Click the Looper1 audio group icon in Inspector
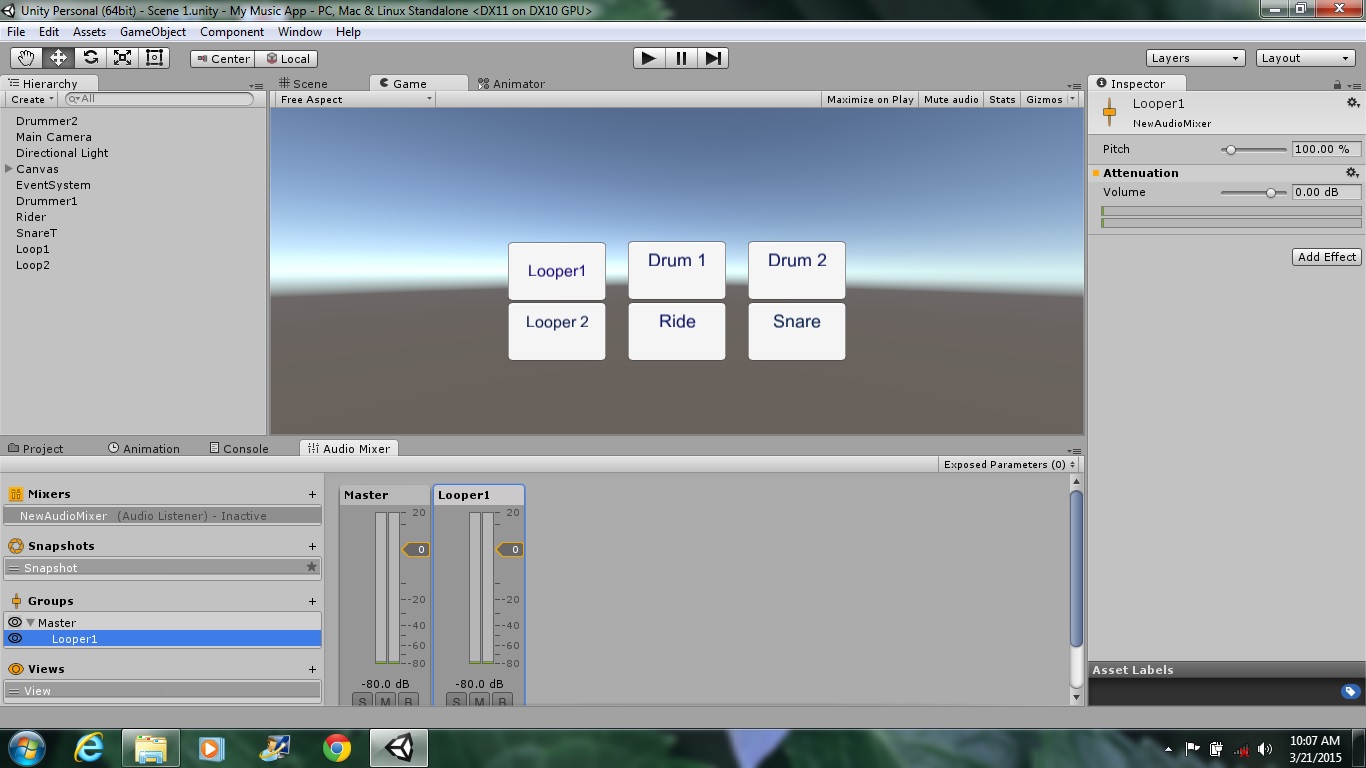 (x=1109, y=112)
